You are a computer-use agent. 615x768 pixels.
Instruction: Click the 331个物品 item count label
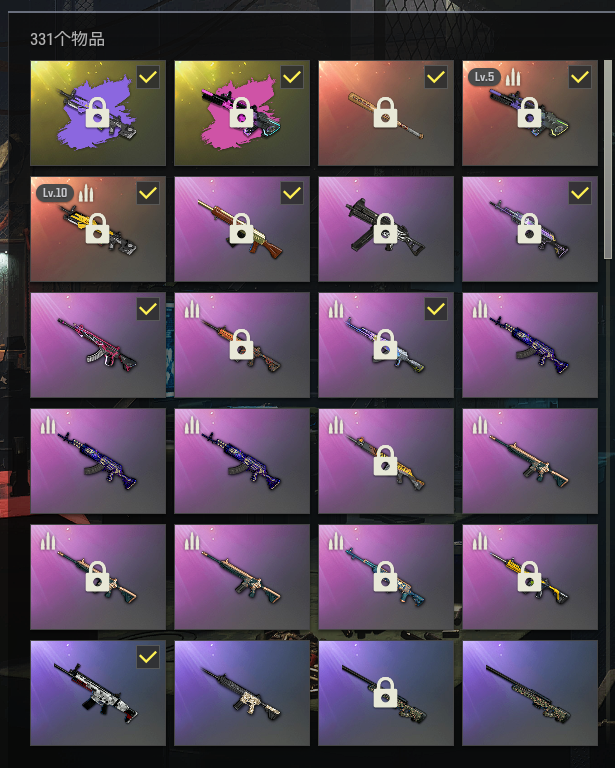pos(68,39)
